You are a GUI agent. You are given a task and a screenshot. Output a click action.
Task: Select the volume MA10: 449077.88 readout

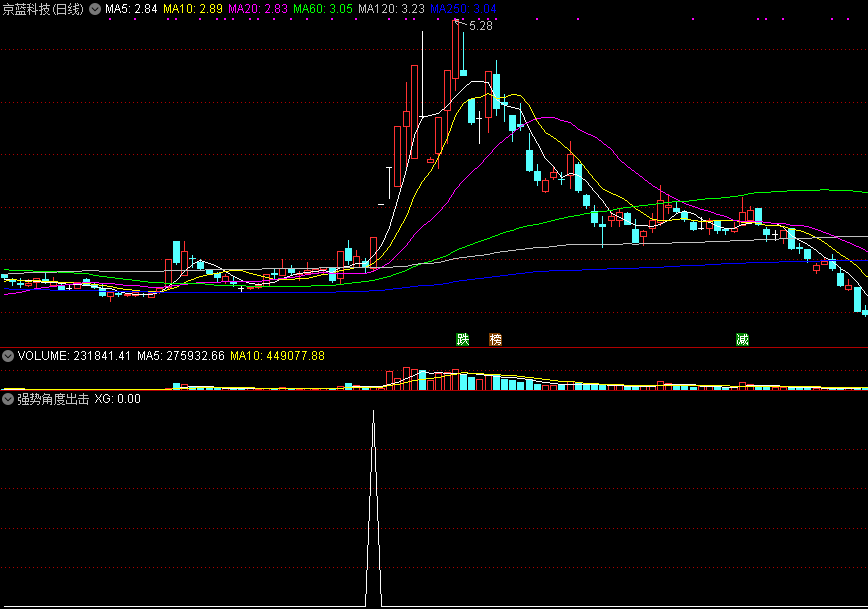point(277,355)
